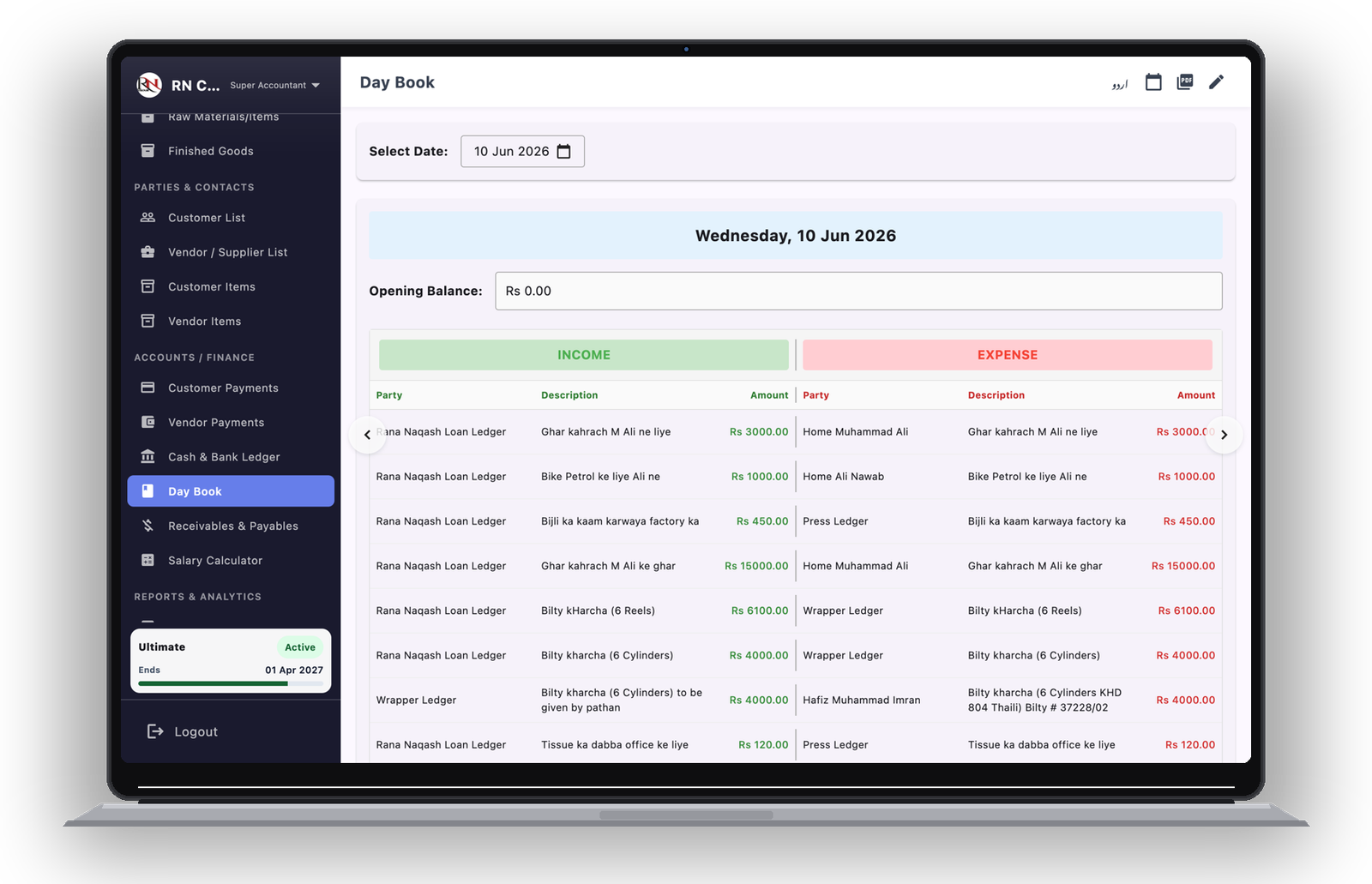Click income description Bilty kHarcha (6 Reels)
Screen dimensions: 1372x884
coord(598,610)
